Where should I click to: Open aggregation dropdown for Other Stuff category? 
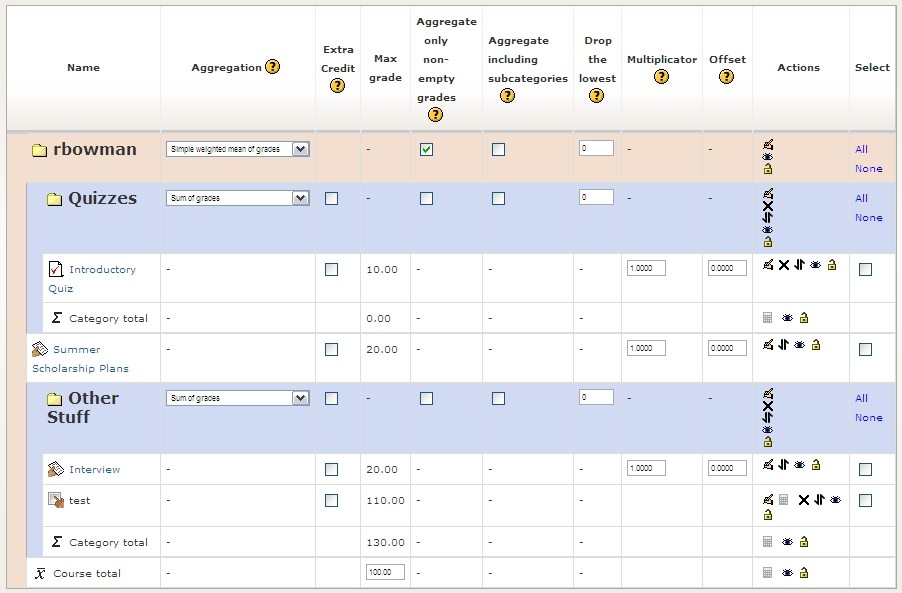coord(238,398)
